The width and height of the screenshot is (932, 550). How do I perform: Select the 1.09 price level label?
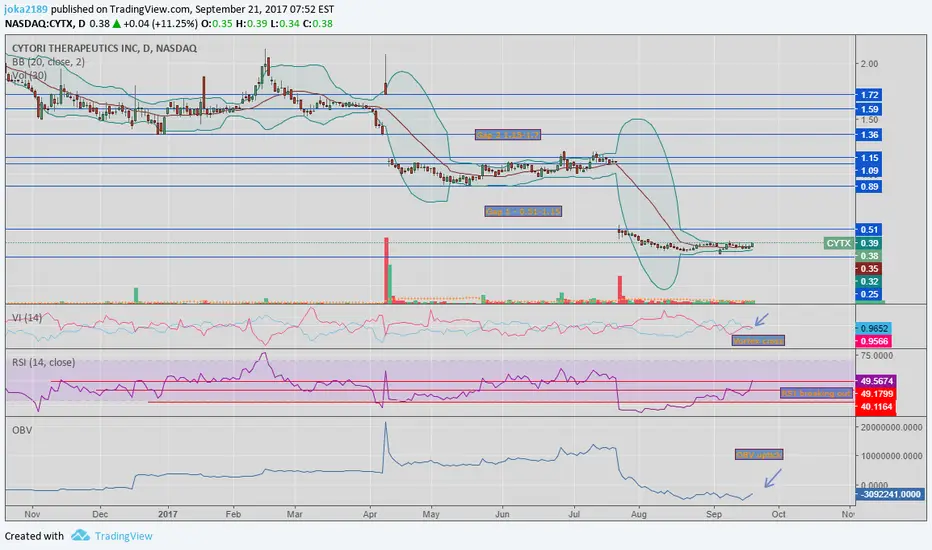869,171
